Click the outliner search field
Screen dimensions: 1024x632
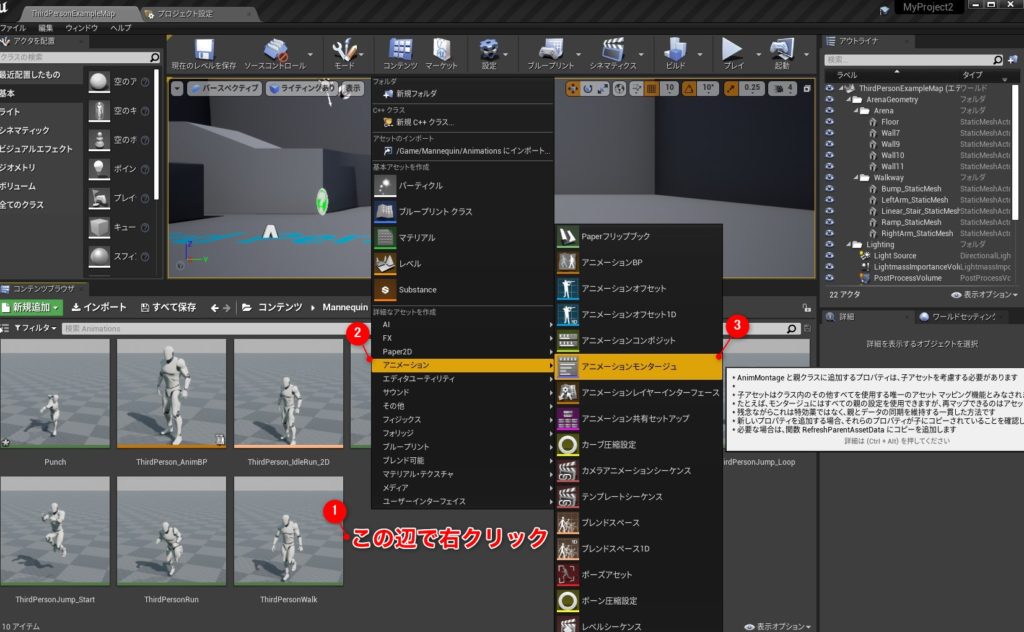click(914, 59)
